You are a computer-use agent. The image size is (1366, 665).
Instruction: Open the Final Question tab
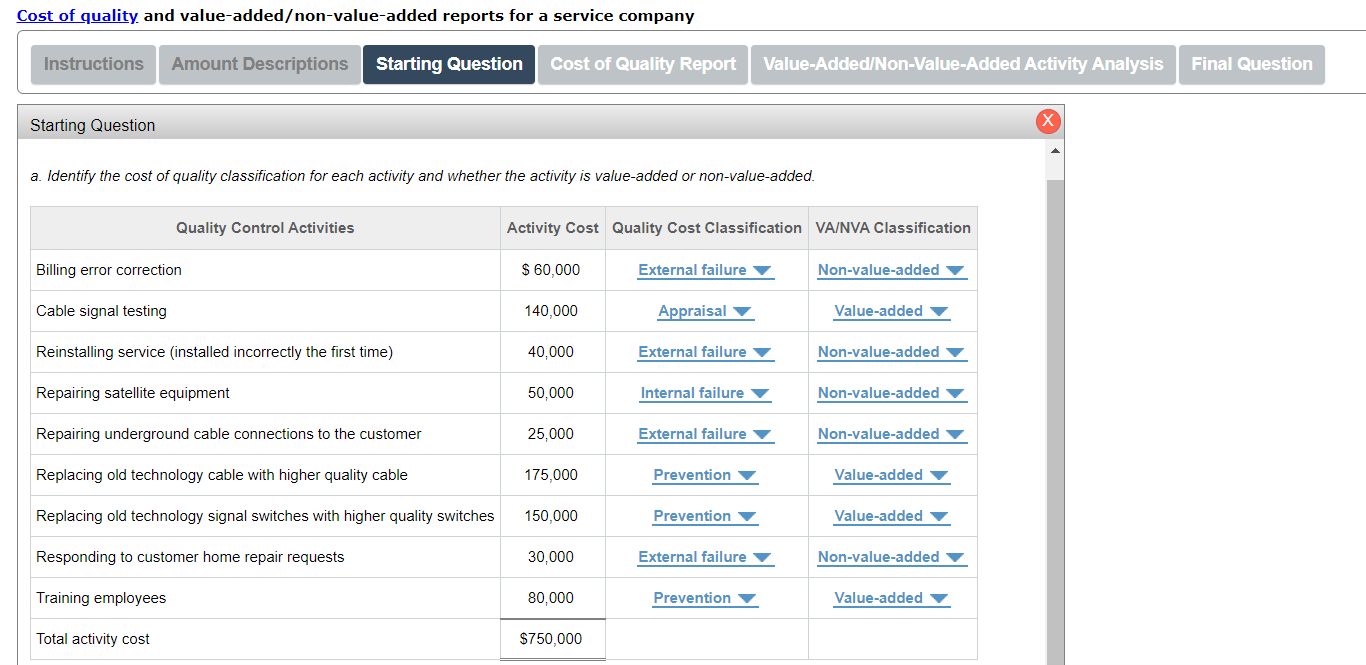tap(1251, 64)
